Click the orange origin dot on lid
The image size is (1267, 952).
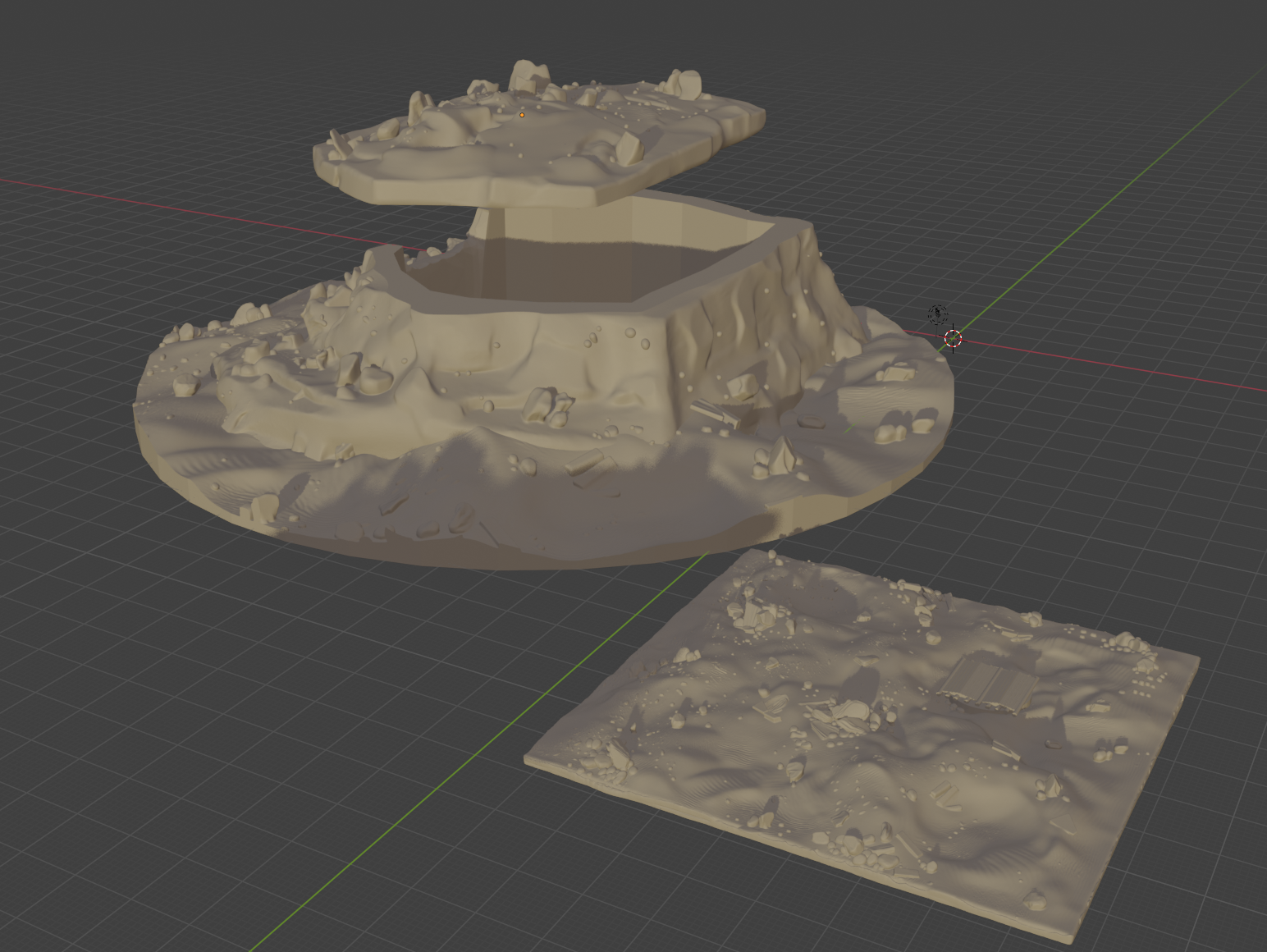tap(522, 115)
